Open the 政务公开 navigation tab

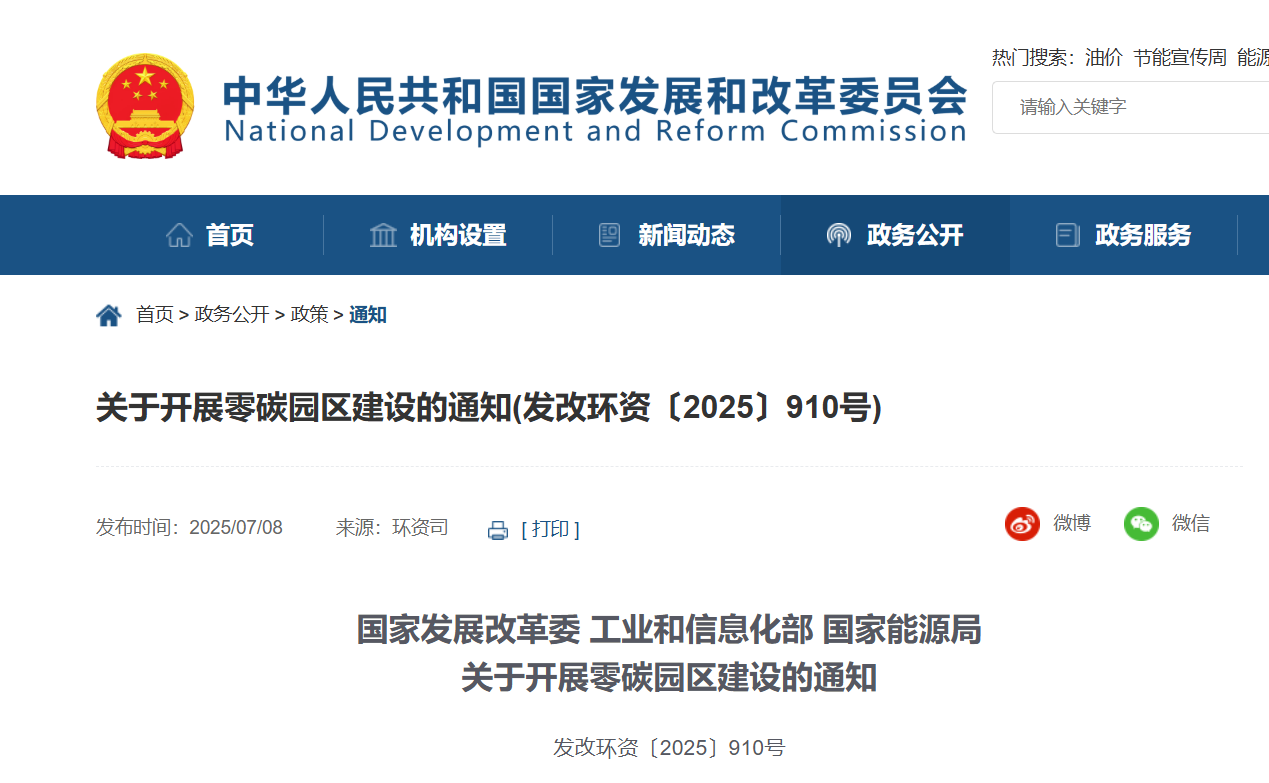pos(895,235)
